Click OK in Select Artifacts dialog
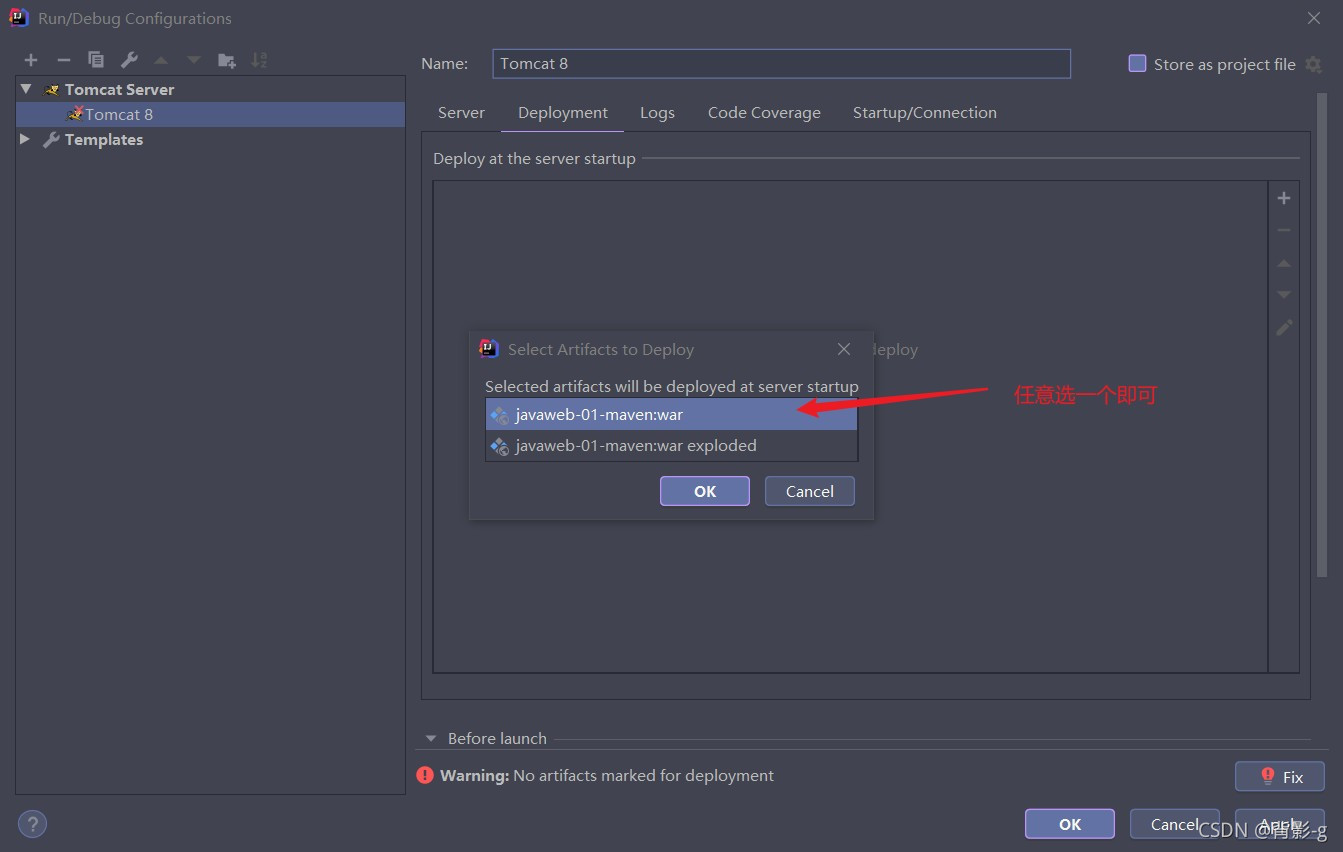 coord(705,491)
